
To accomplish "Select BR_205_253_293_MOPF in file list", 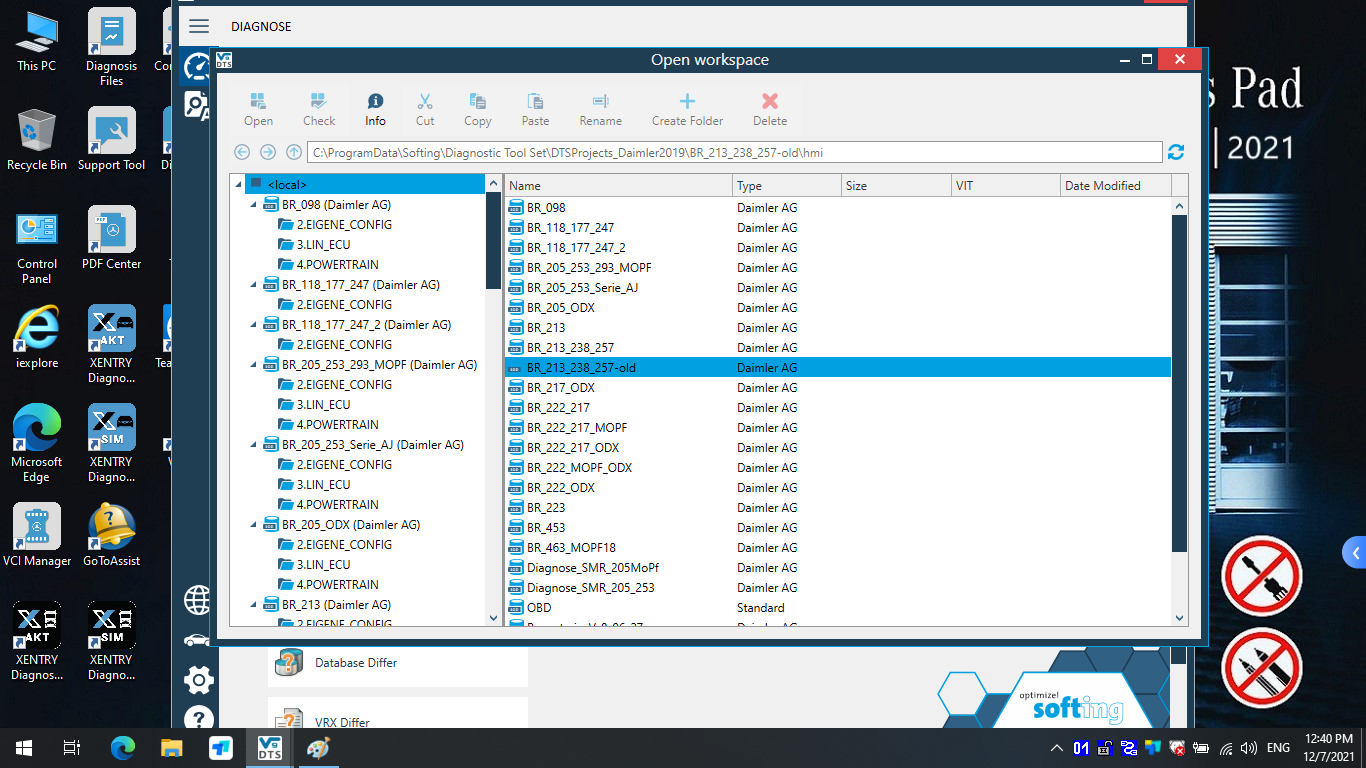I will point(838,268).
